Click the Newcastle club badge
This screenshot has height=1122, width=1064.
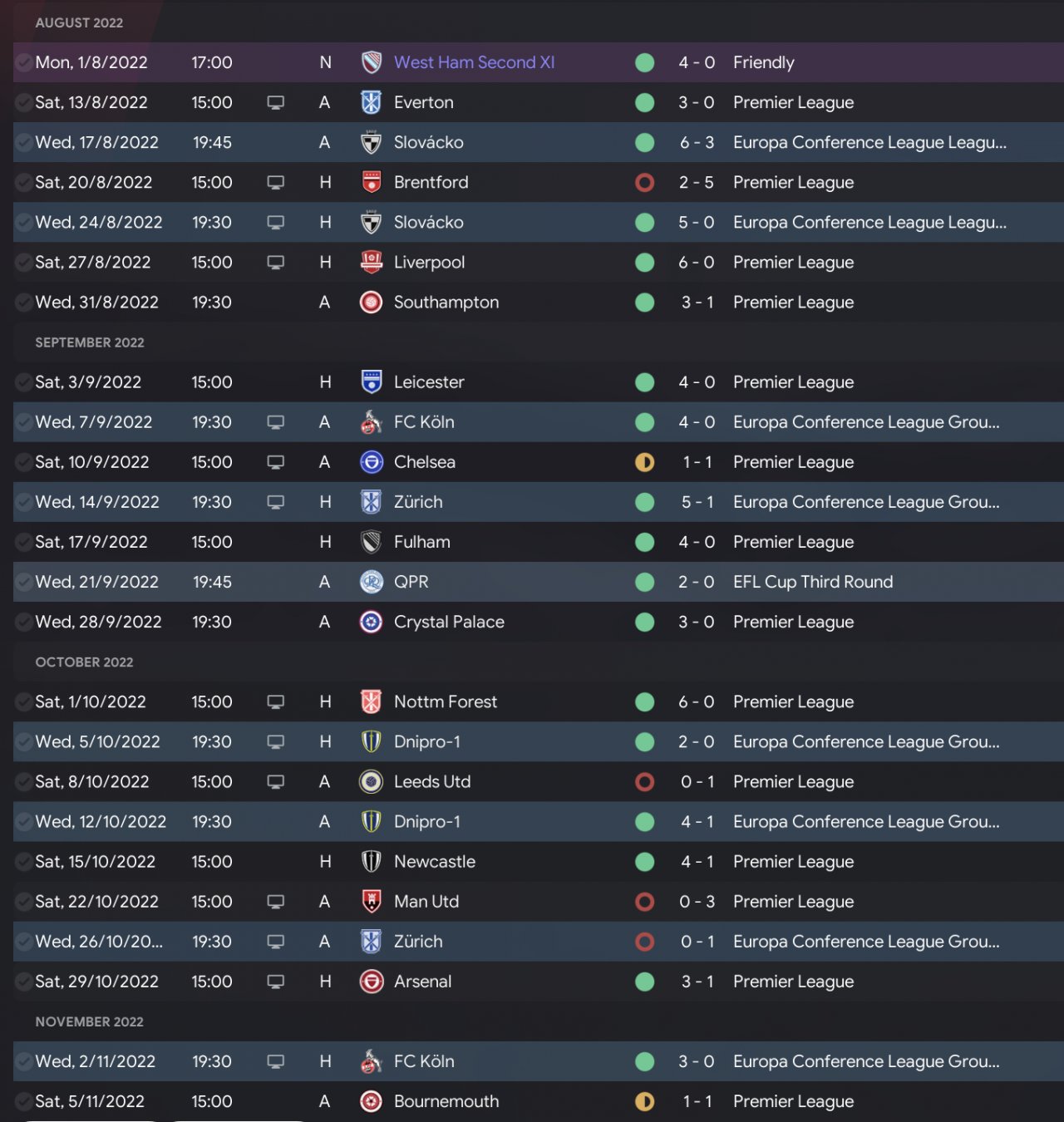[x=371, y=862]
